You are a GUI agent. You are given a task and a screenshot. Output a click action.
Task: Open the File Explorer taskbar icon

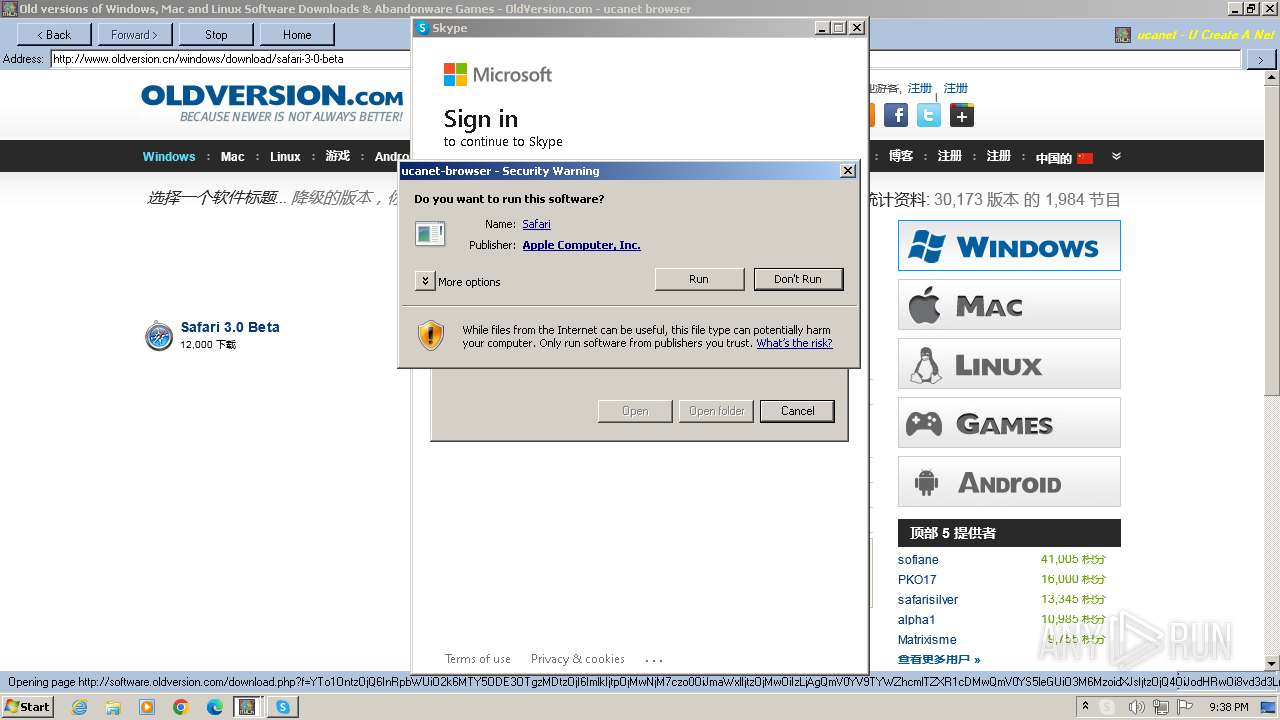point(113,707)
